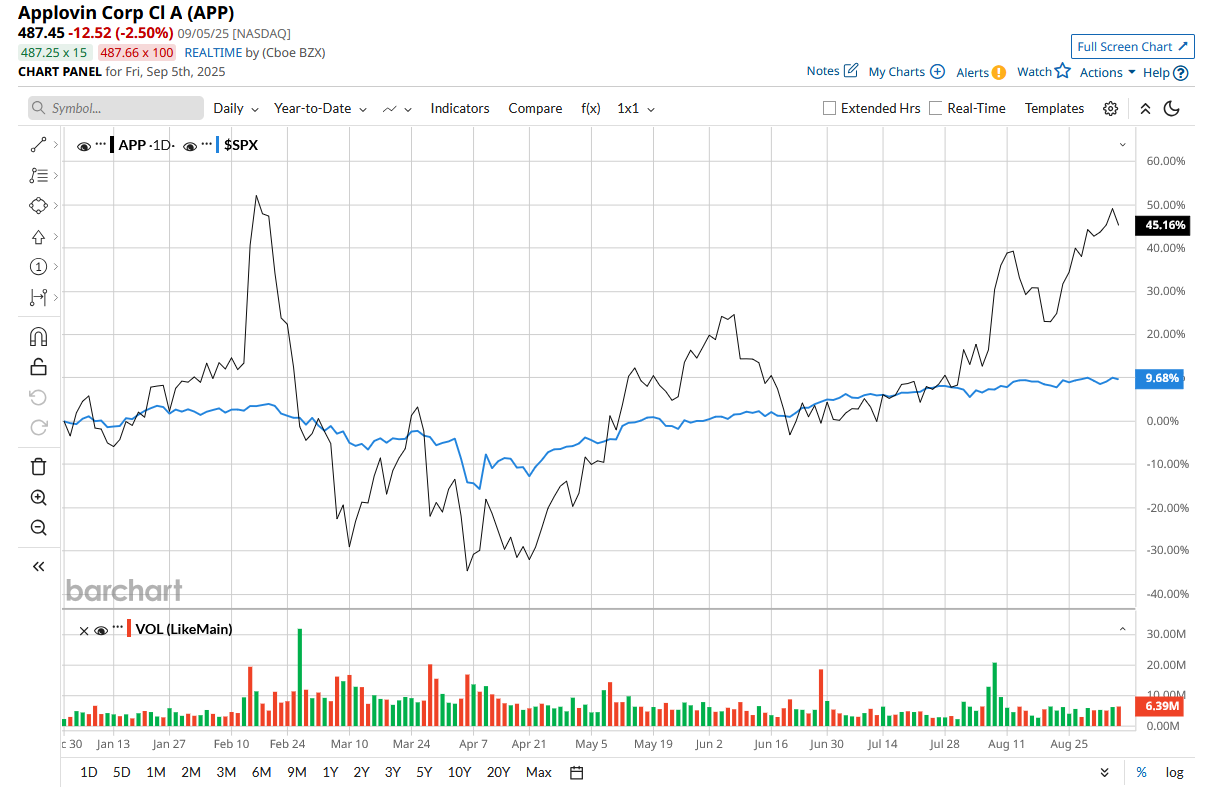Image resolution: width=1222 pixels, height=811 pixels.
Task: Collapse the volume pane chevron
Action: click(1123, 630)
